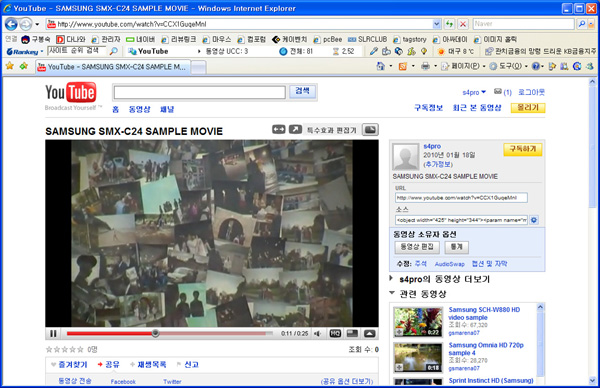Mute the video using the speaker icon

[x=317, y=334]
